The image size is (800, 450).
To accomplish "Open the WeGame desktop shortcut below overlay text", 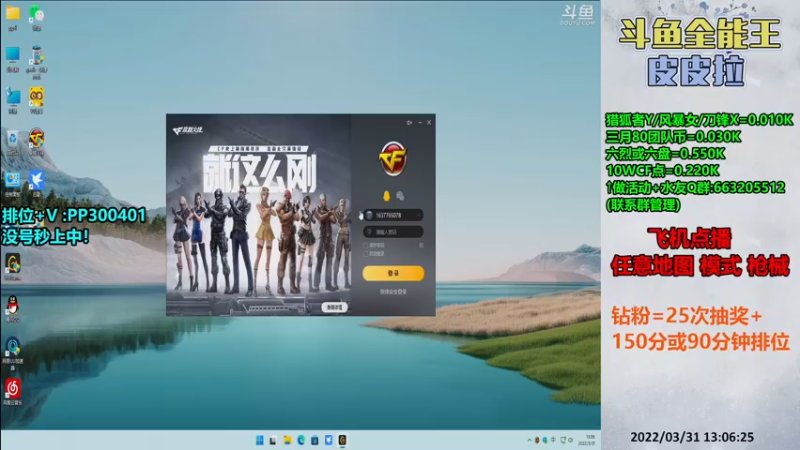I will click(13, 267).
